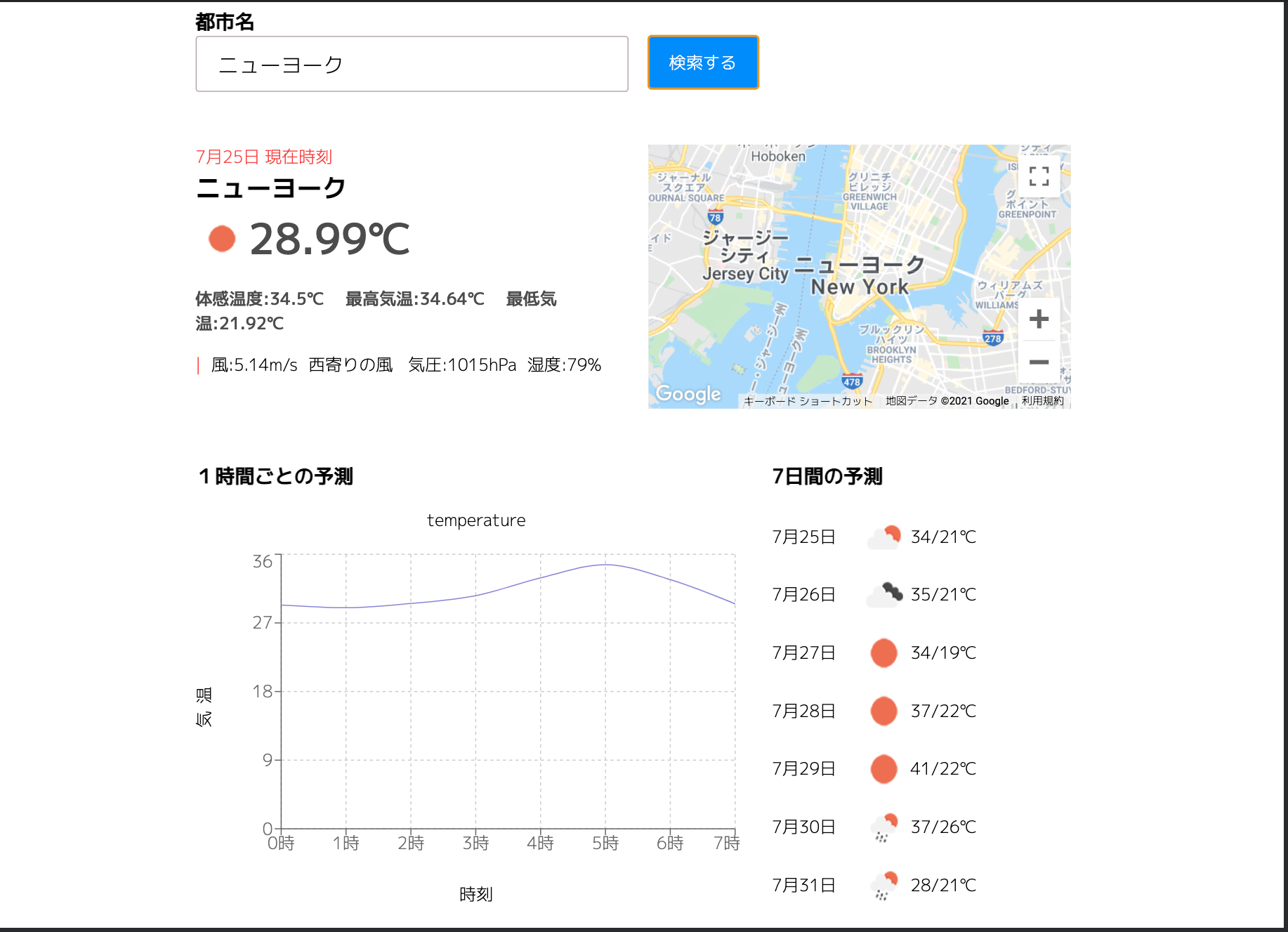Click the 湿度:79% humidity text
Viewport: 1288px width, 932px height.
click(x=565, y=365)
